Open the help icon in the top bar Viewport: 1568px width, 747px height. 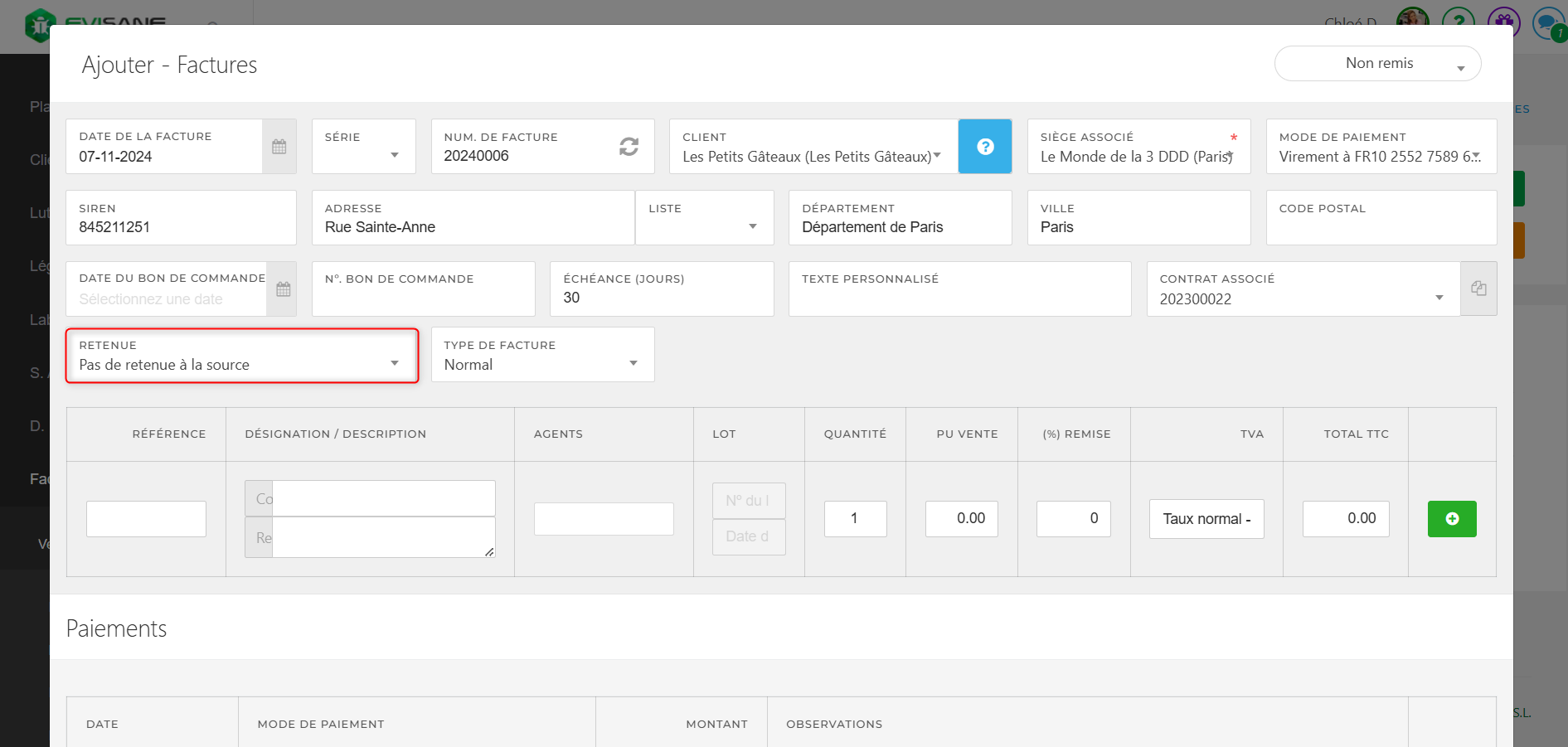1458,22
